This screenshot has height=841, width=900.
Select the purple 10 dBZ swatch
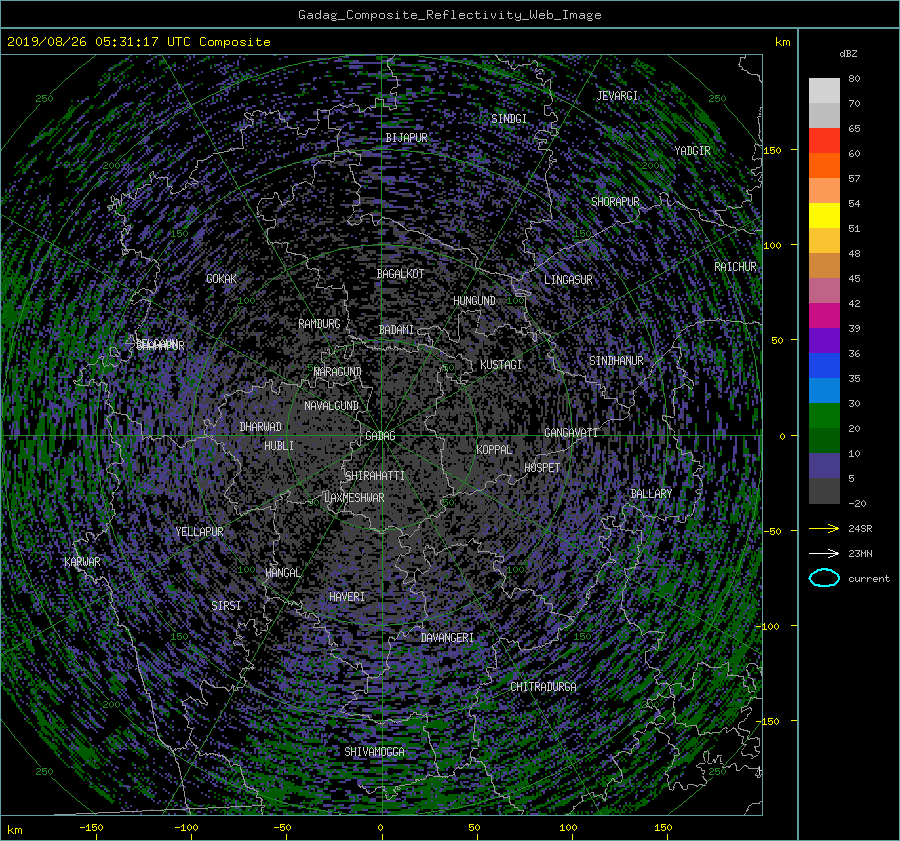(824, 465)
